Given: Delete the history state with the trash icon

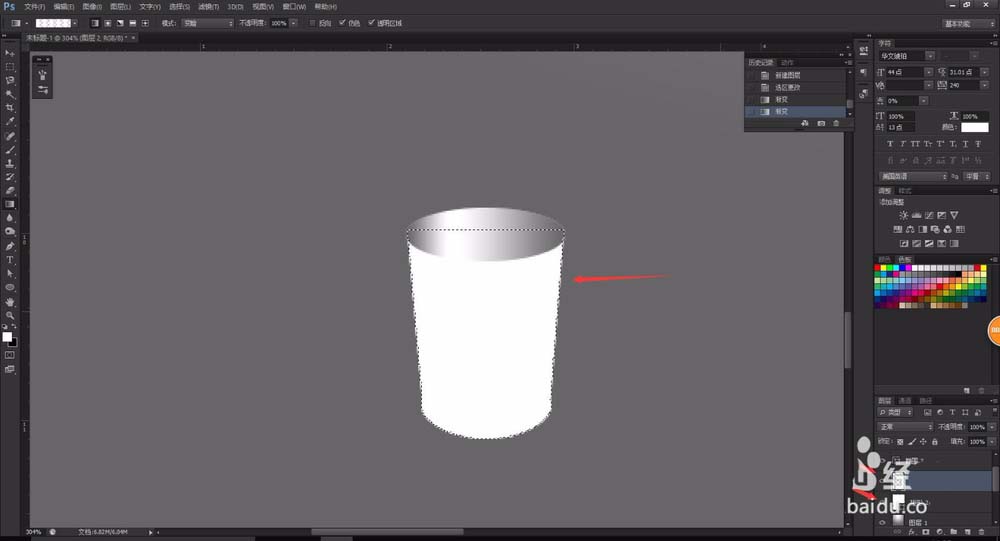Looking at the screenshot, I should point(836,123).
